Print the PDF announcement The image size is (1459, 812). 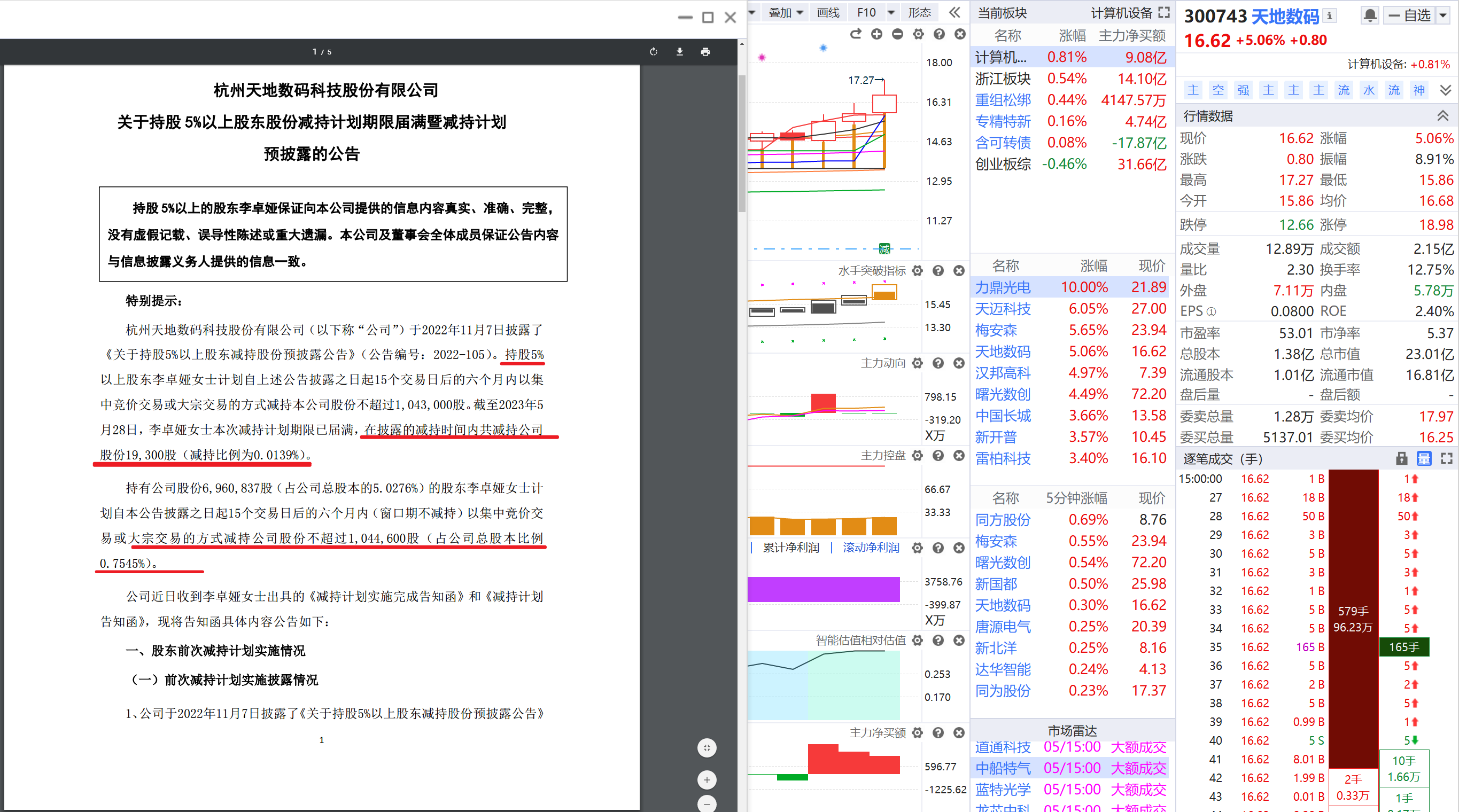[x=705, y=51]
